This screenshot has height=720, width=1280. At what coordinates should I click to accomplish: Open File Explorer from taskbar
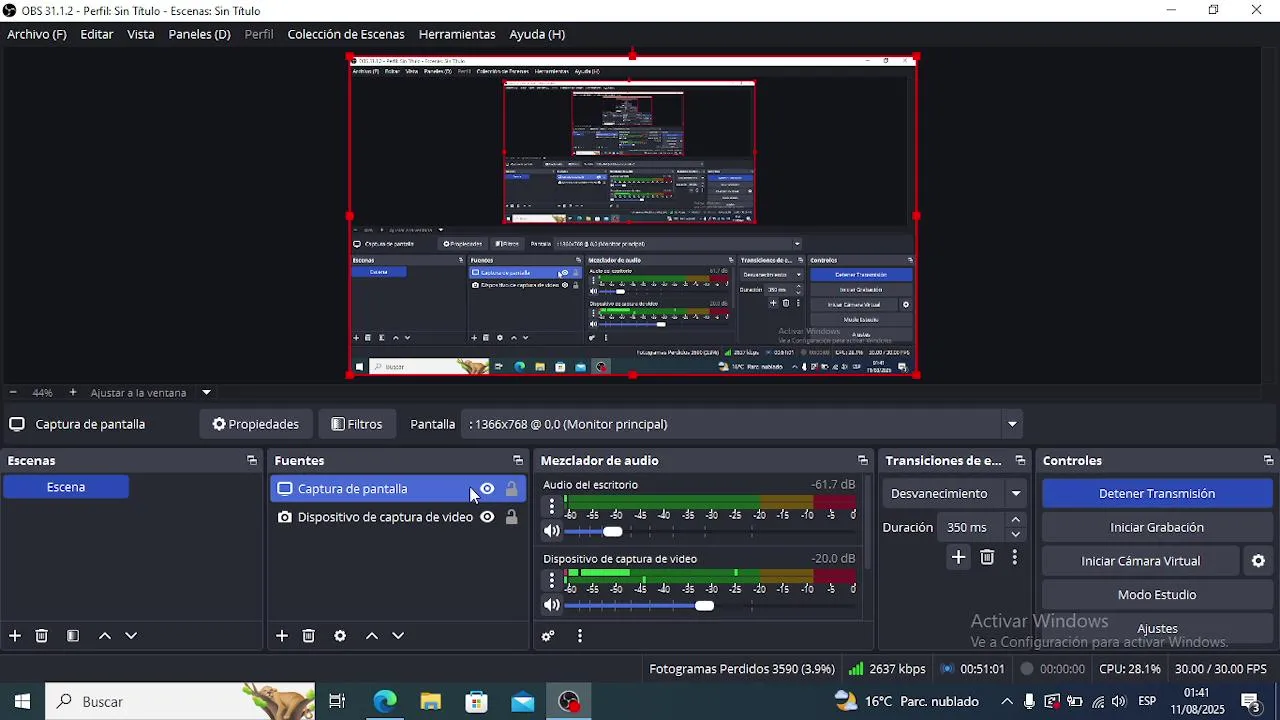pyautogui.click(x=431, y=702)
